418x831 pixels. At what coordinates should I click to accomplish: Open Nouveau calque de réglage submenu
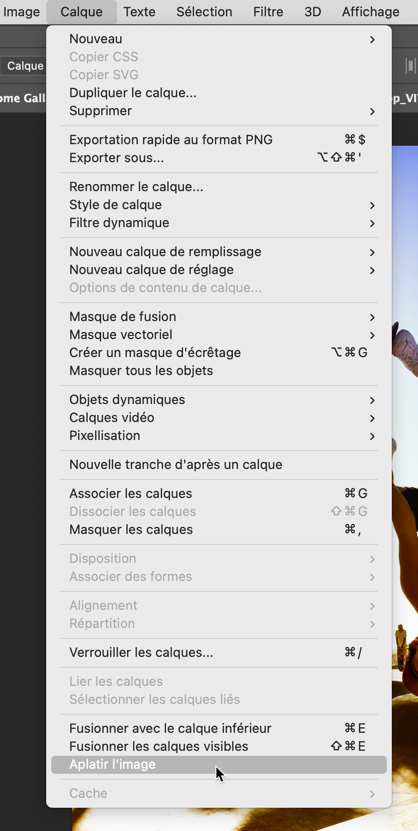pos(219,269)
